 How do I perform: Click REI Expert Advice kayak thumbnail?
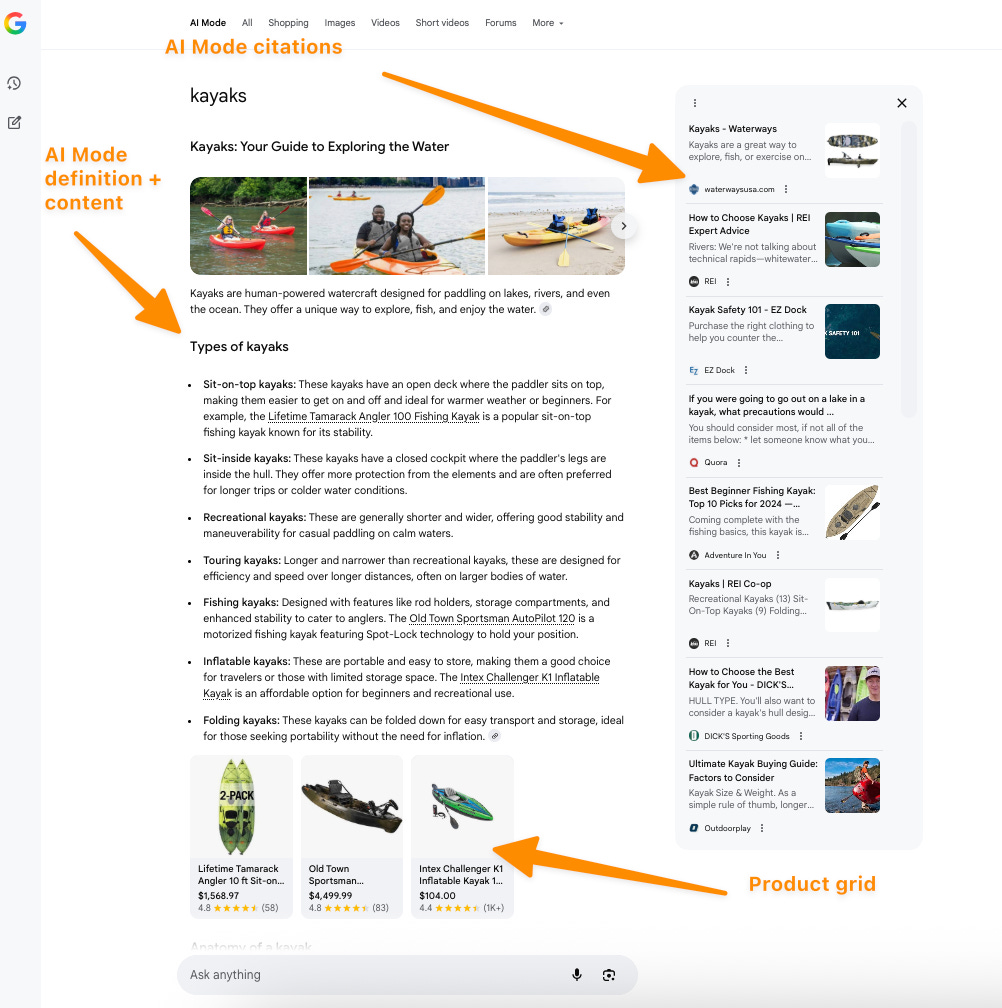(852, 239)
